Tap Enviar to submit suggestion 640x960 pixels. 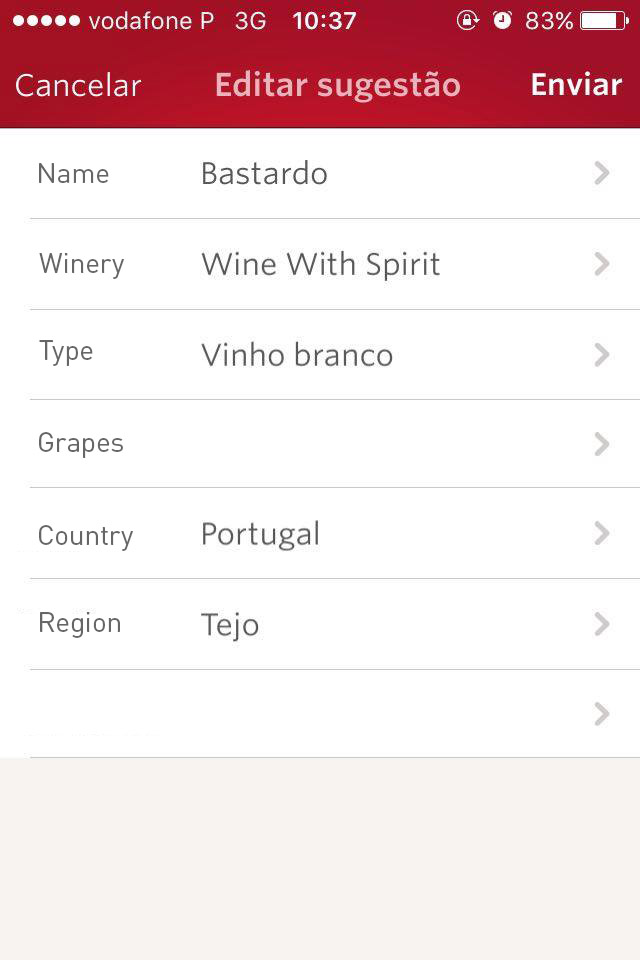click(576, 84)
